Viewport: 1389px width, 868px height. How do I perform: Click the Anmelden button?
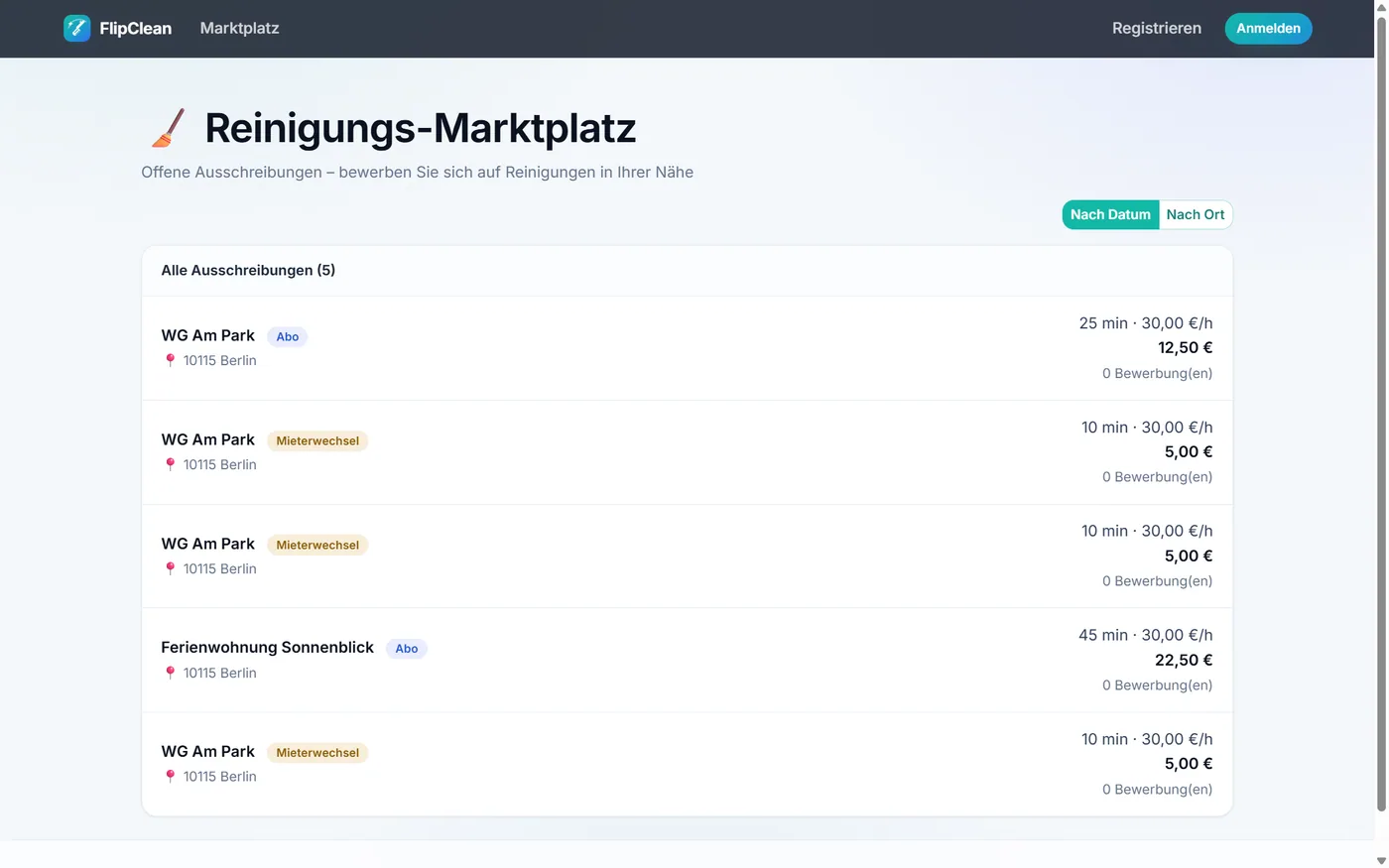pos(1268,29)
